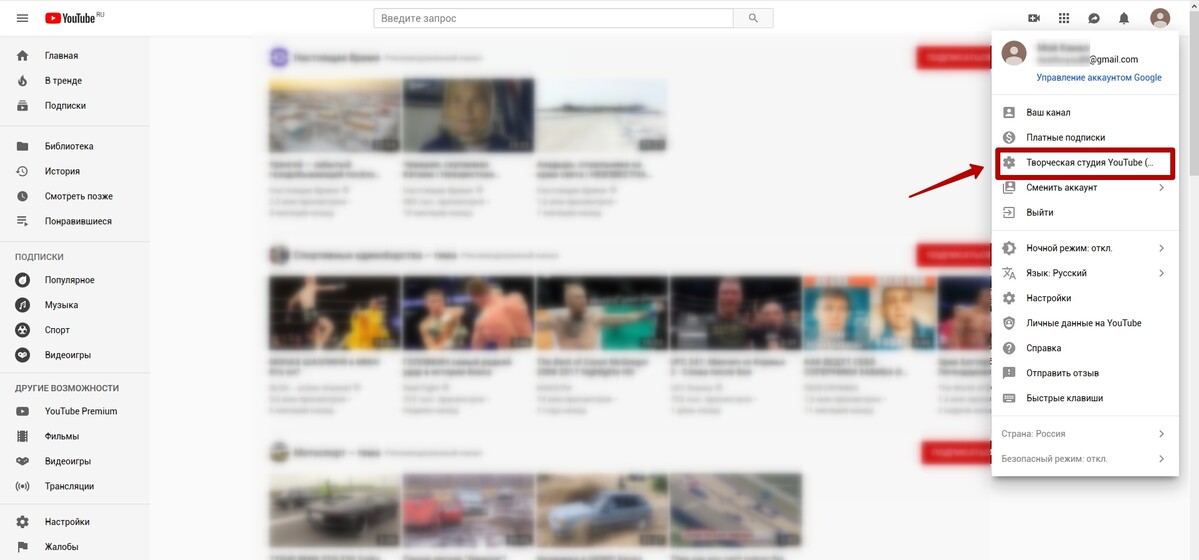
Task: Open Настройки in the account menu
Action: [1084, 298]
